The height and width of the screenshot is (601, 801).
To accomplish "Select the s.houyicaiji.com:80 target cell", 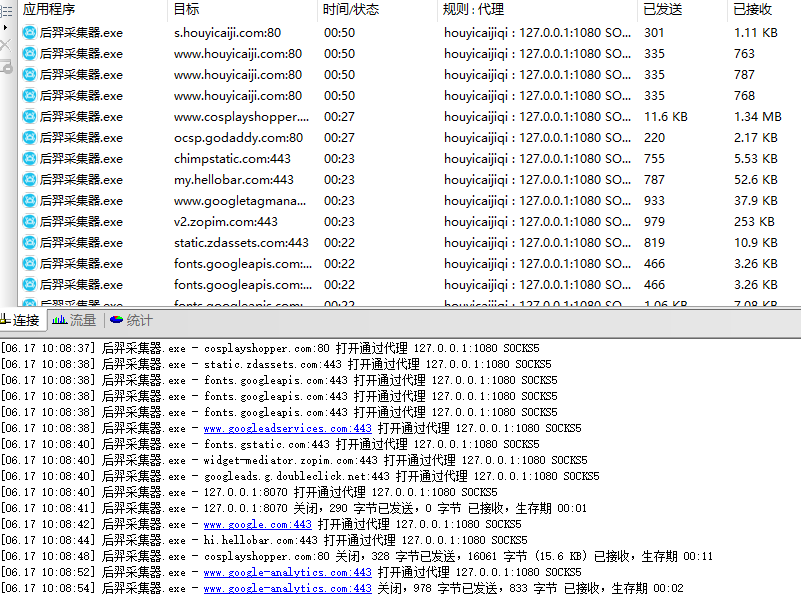I will [x=227, y=33].
